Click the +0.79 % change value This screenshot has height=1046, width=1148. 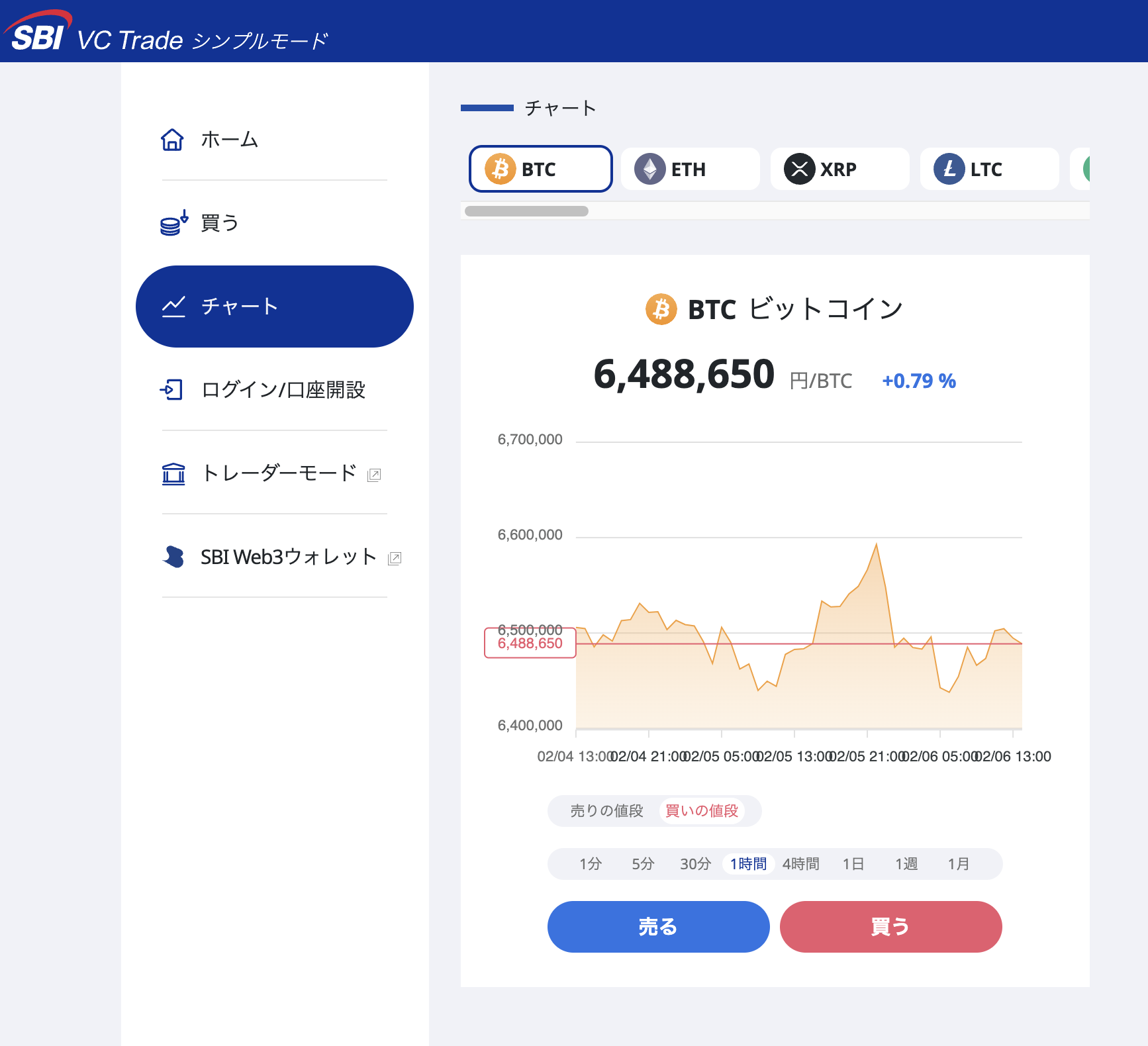pos(919,381)
